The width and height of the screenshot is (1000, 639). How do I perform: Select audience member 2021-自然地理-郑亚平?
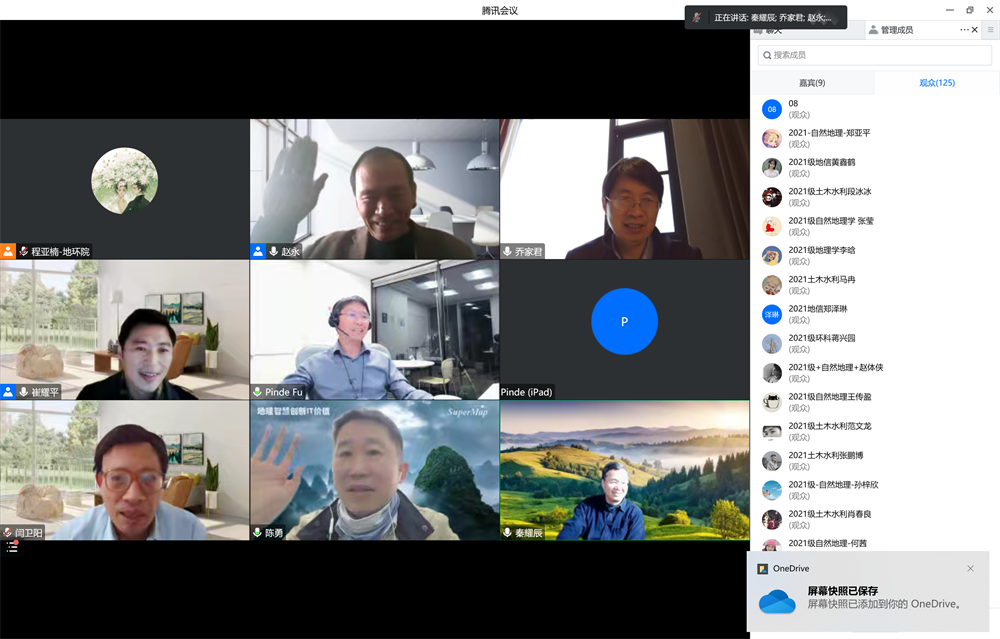point(829,138)
